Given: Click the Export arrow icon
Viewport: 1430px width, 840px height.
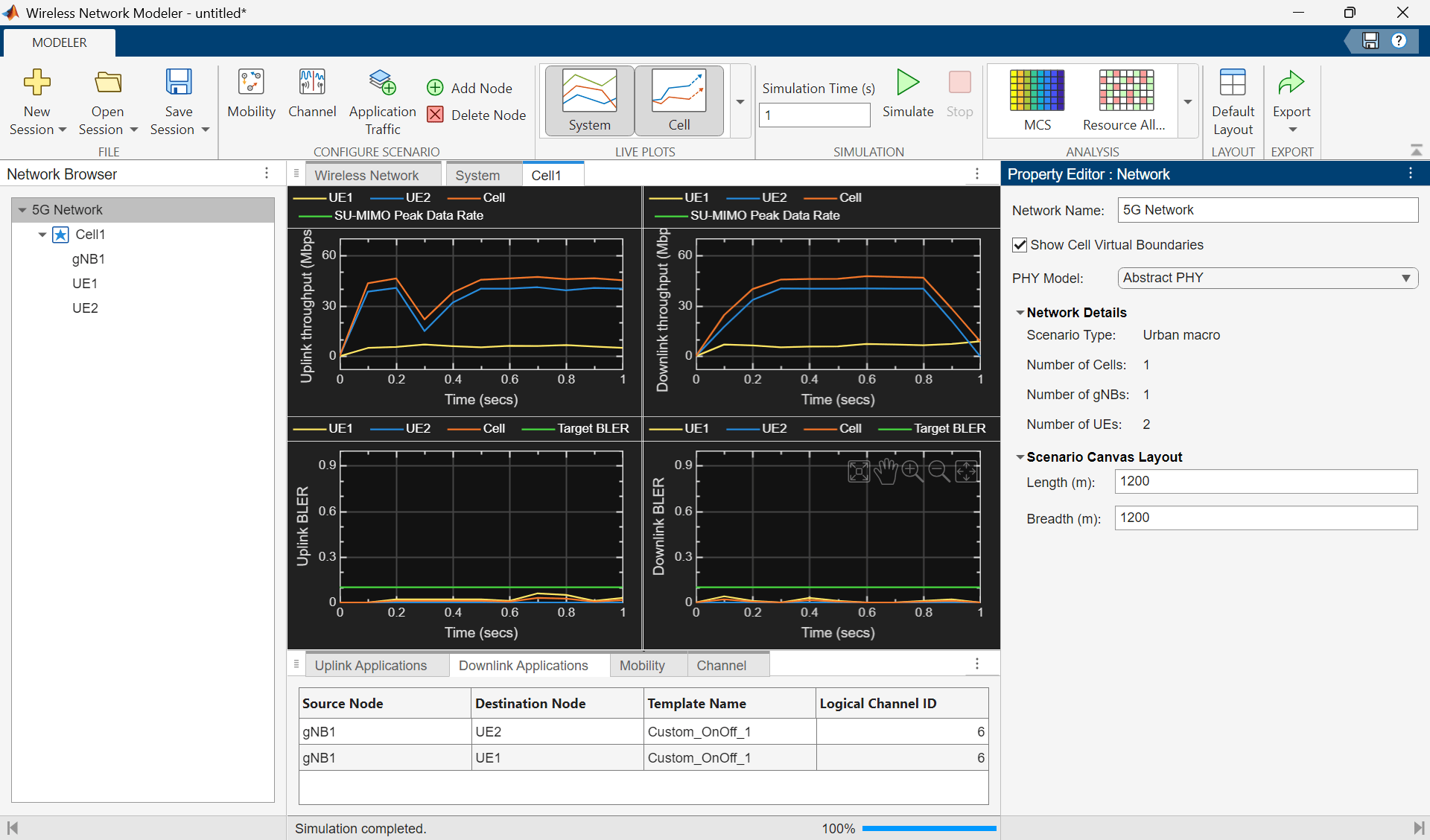Looking at the screenshot, I should (x=1291, y=83).
